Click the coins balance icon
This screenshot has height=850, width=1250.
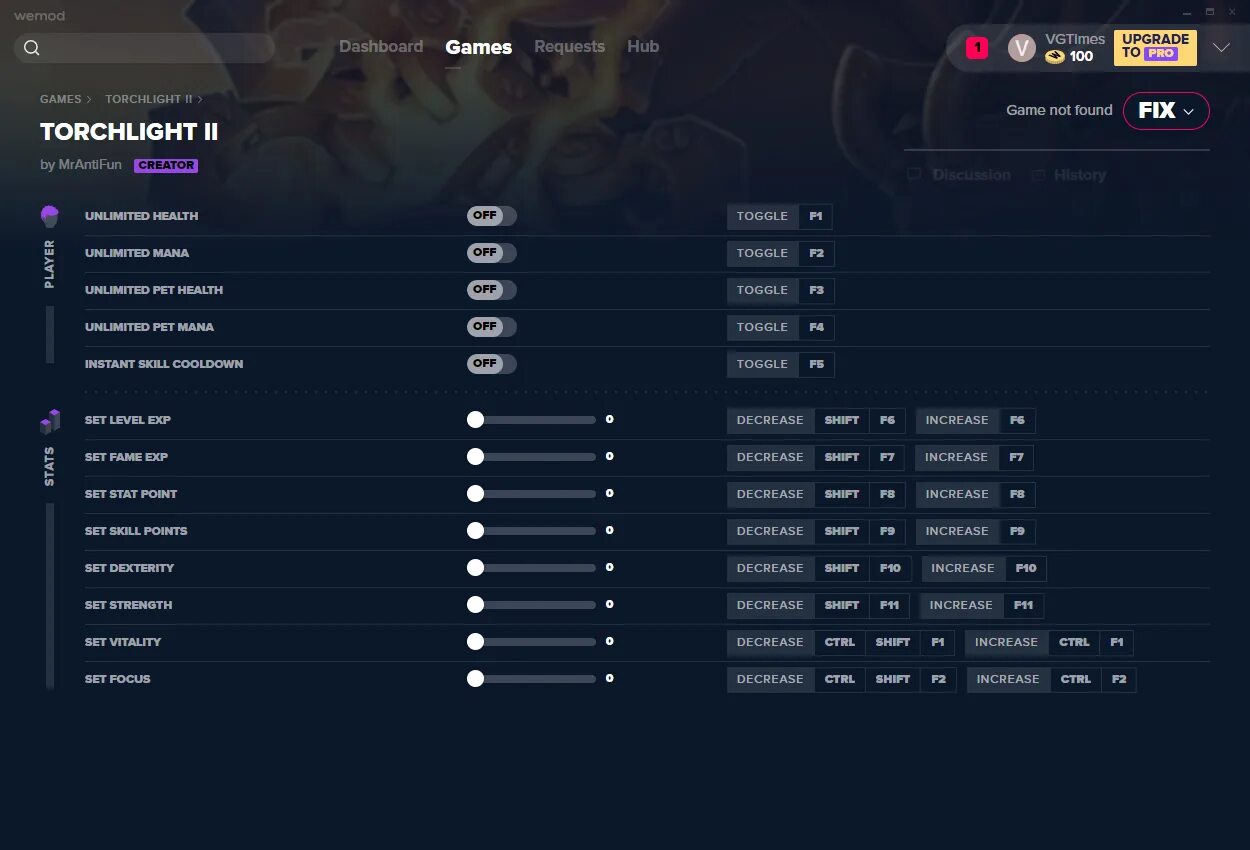coord(1055,57)
